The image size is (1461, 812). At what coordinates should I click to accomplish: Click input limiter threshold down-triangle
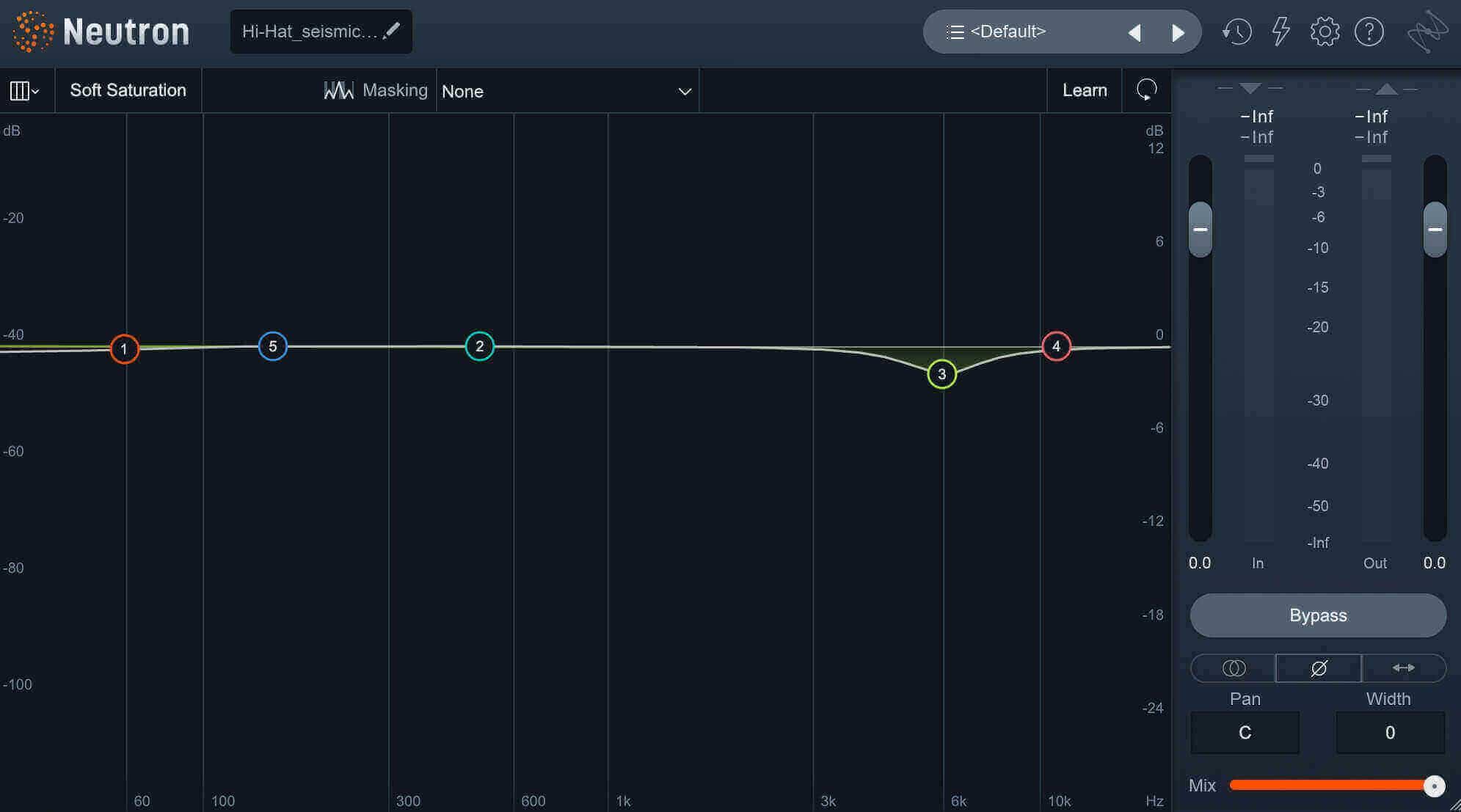click(x=1250, y=89)
